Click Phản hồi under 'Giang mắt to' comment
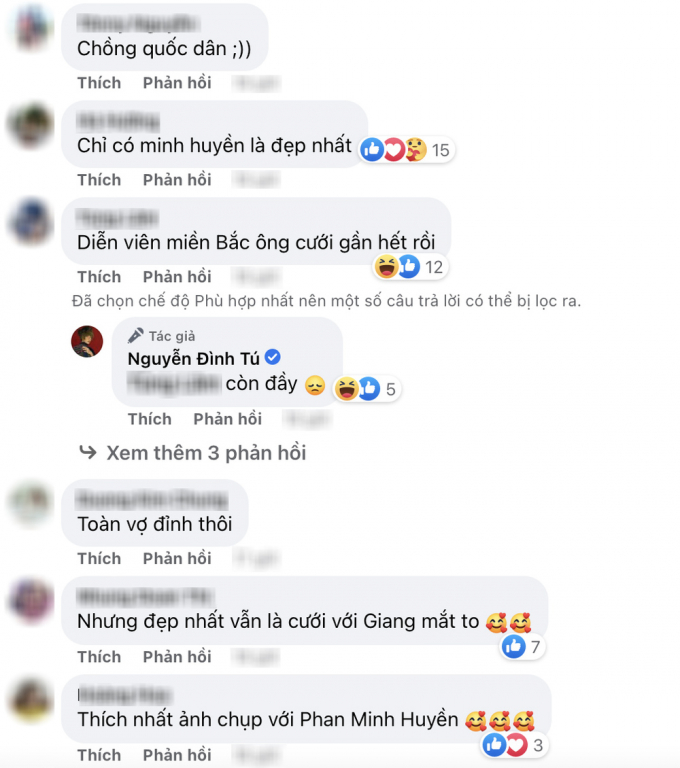680x768 pixels. coord(177,656)
